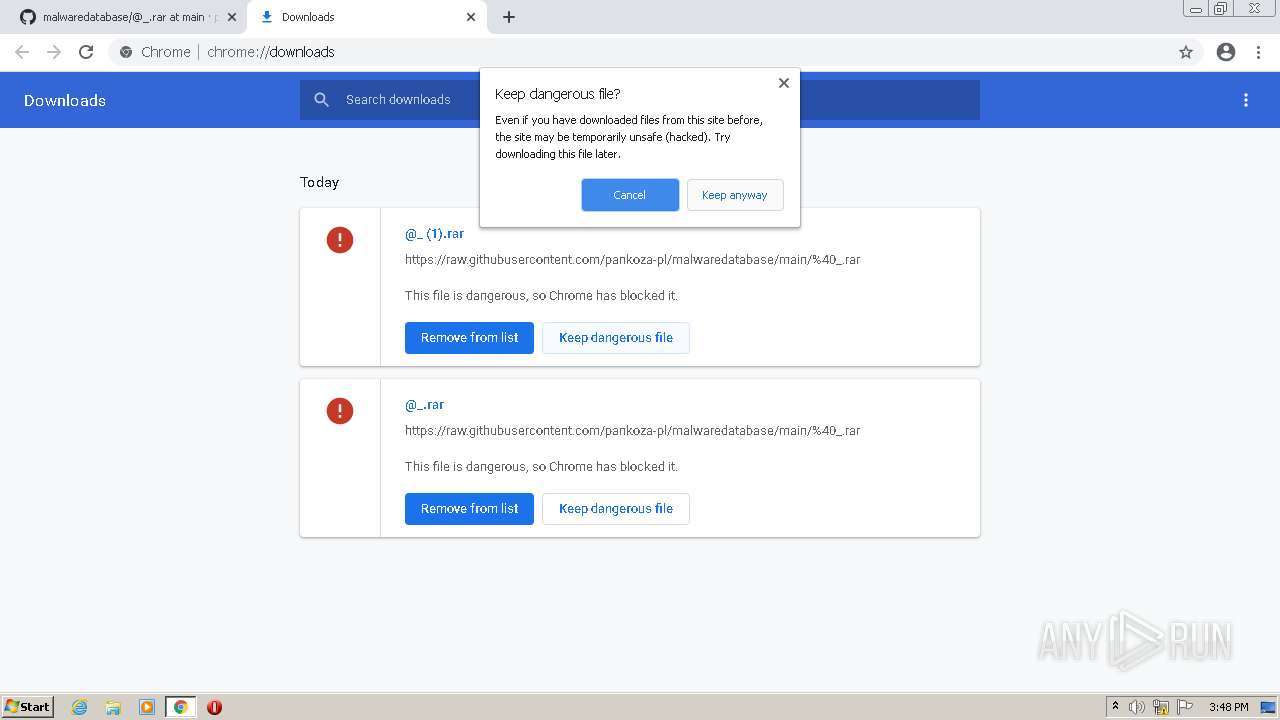Click the GitHub favicon on first tab
Image resolution: width=1280 pixels, height=720 pixels.
28,17
